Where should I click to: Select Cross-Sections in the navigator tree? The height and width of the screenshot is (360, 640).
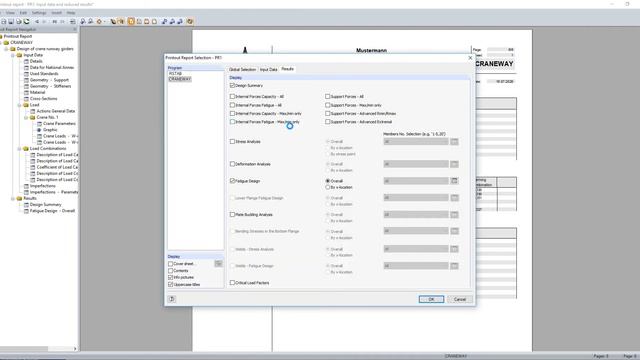click(x=44, y=99)
